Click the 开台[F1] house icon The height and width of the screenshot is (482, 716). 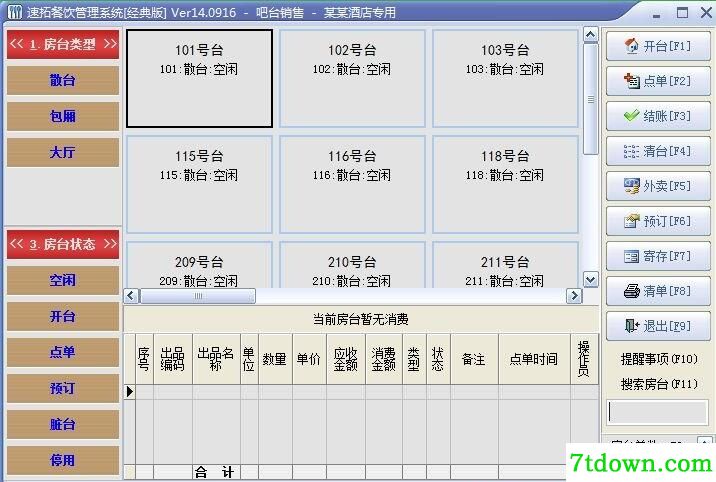coord(632,46)
